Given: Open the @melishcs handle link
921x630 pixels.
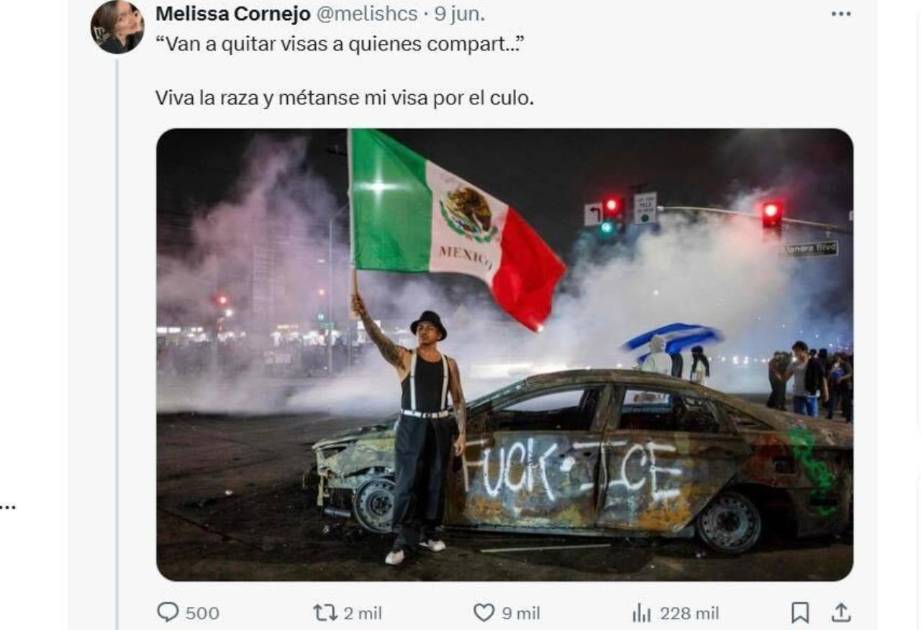Looking at the screenshot, I should point(367,14).
